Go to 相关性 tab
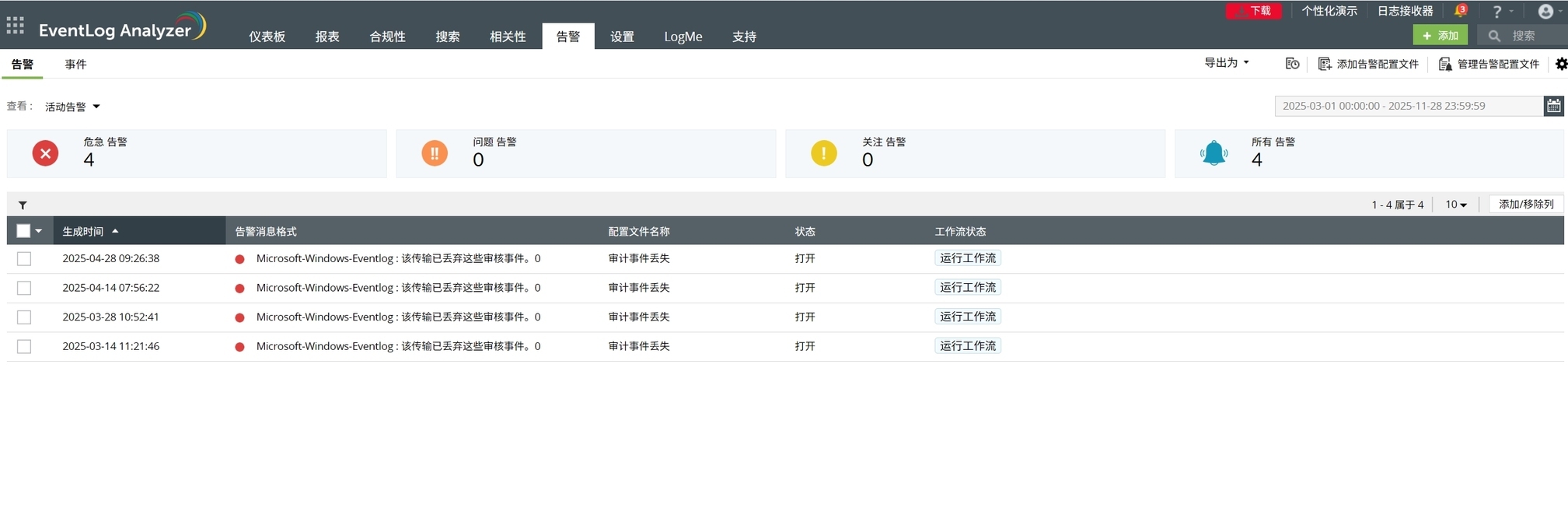Image resolution: width=1568 pixels, height=508 pixels. coord(508,37)
